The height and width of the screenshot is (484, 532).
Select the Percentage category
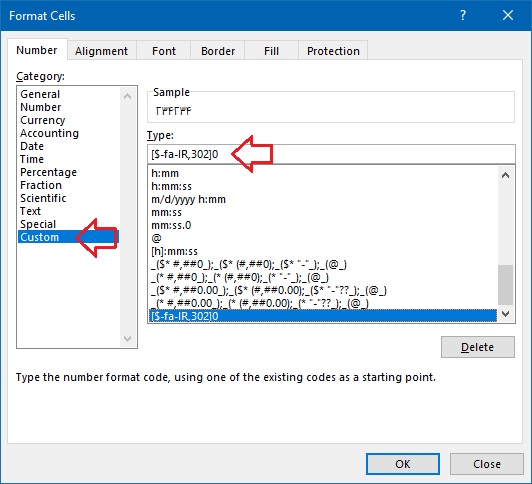coord(48,172)
